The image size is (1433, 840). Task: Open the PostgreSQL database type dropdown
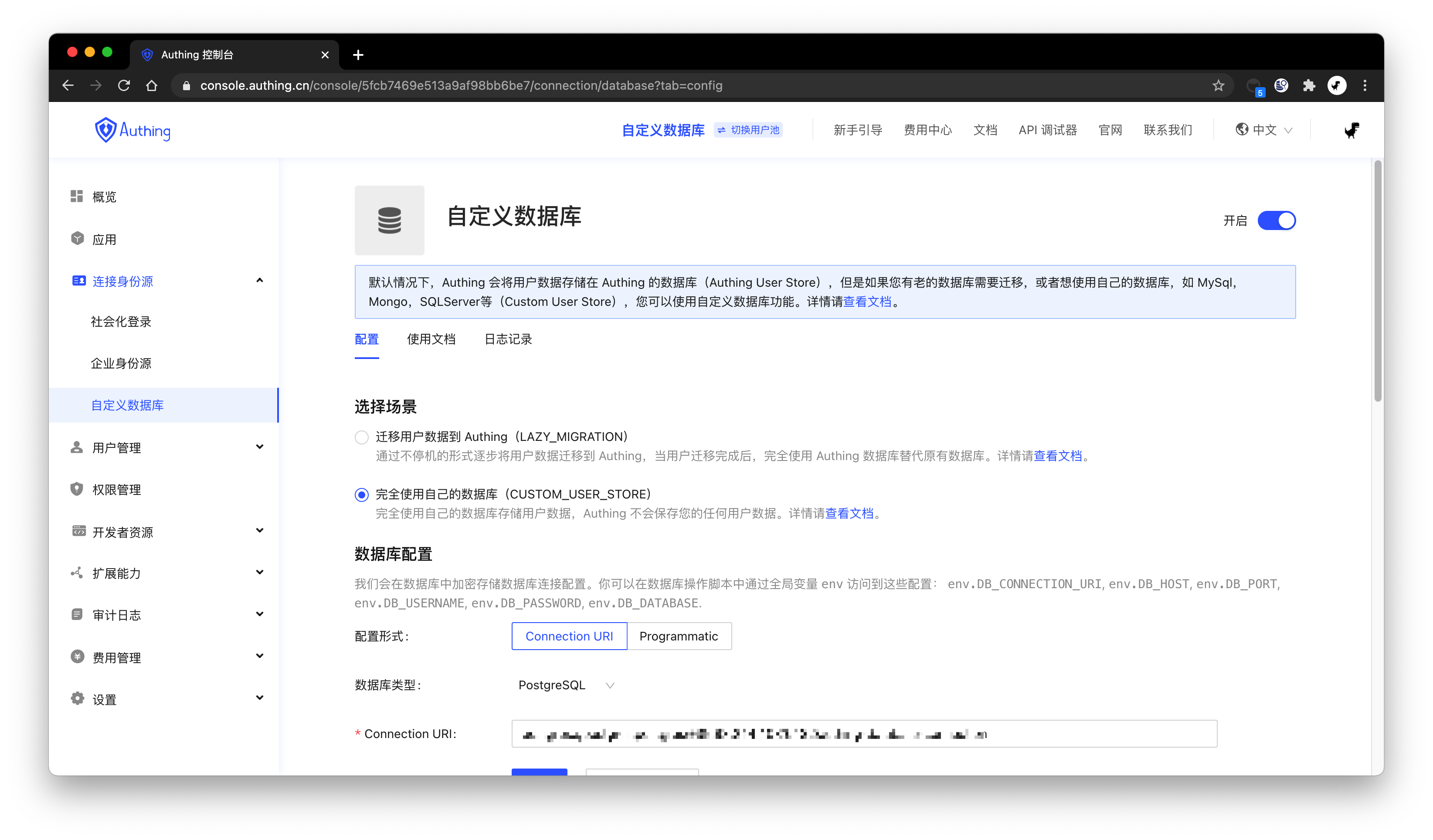[x=566, y=685]
